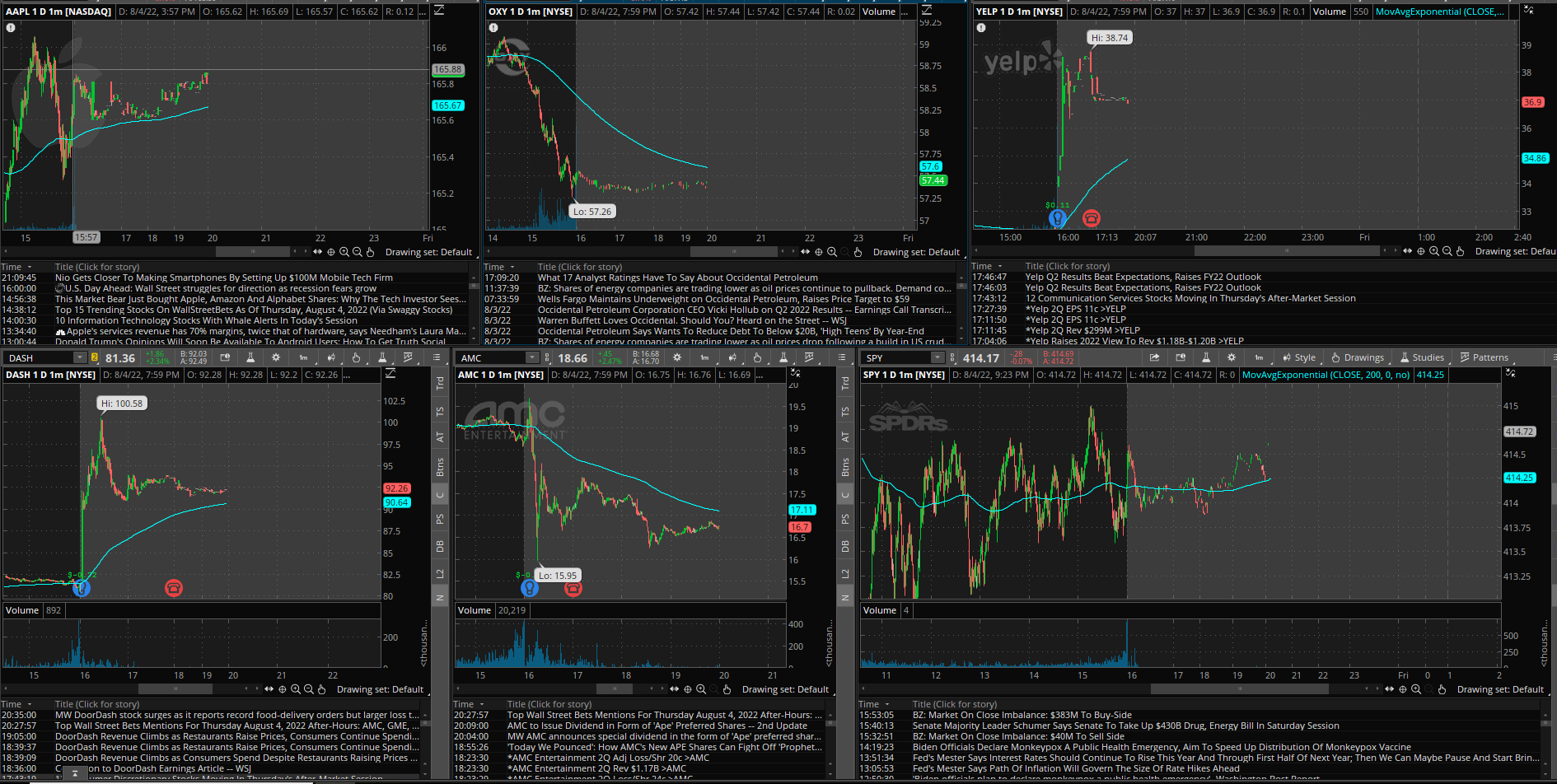Open Drawing set Default menu below SPY chart
Viewport: 1557px width, 784px height.
(1500, 689)
